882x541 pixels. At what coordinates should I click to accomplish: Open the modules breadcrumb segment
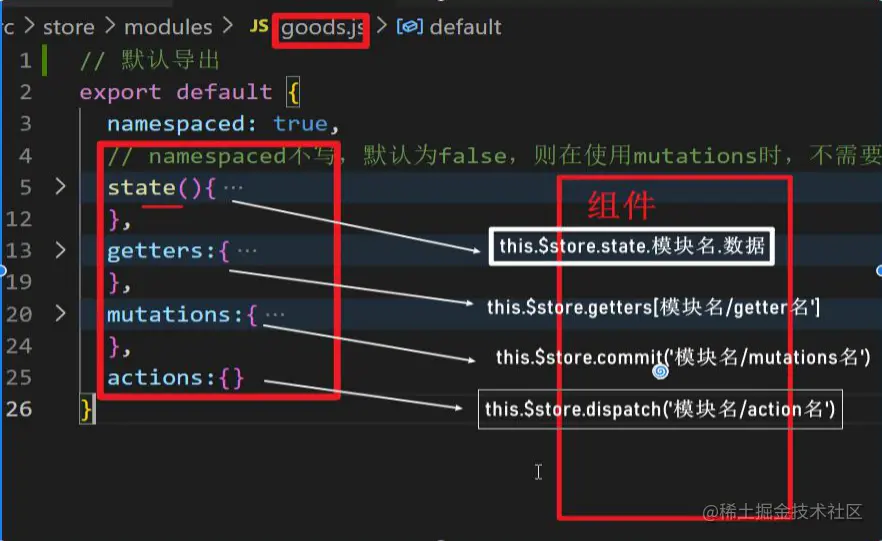pos(168,27)
